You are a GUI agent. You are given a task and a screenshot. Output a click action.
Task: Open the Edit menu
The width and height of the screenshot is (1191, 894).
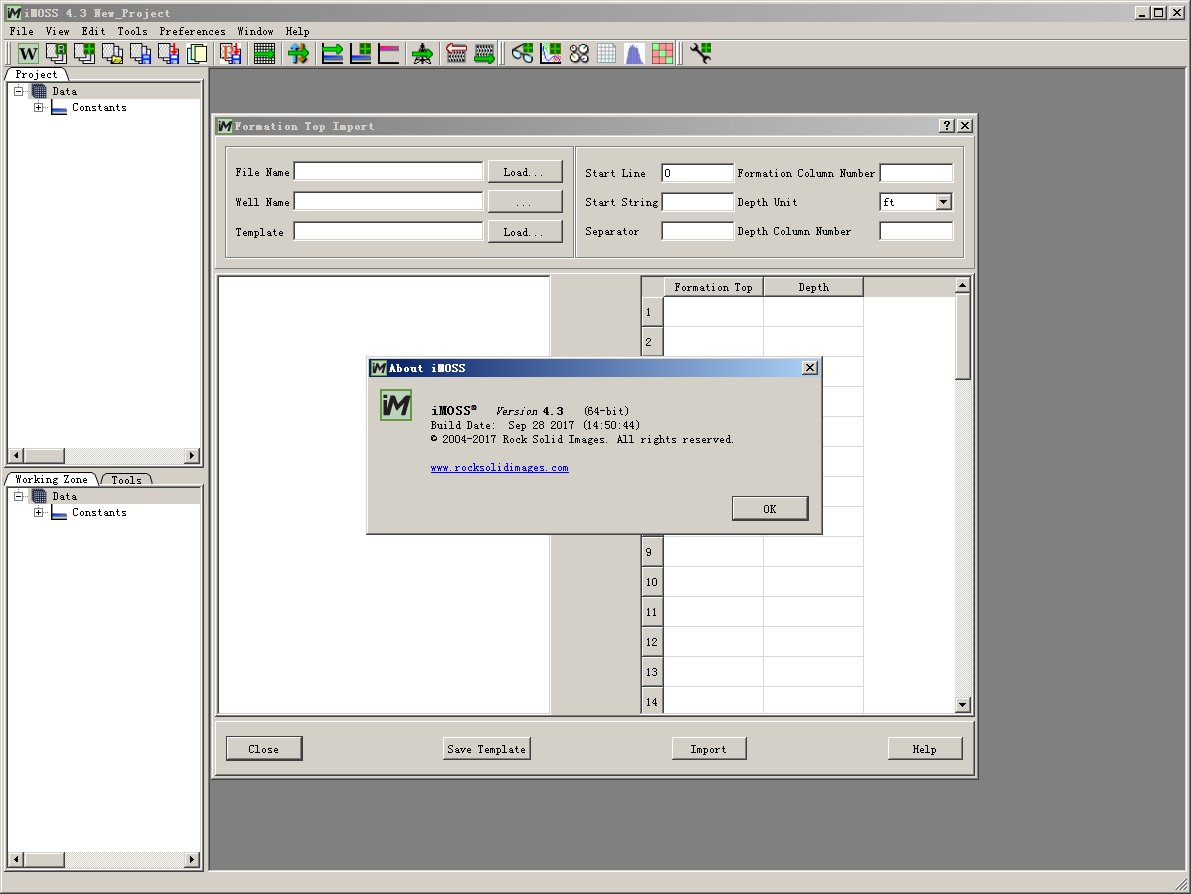(x=93, y=31)
